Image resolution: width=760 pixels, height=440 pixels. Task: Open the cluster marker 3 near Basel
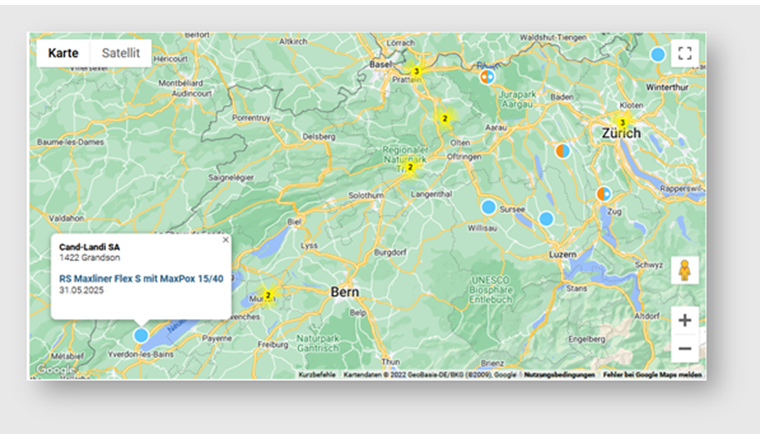click(x=416, y=71)
